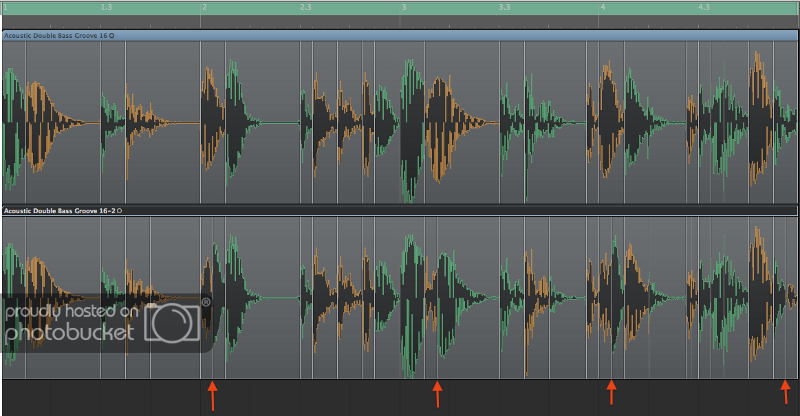Click the waveform of the lower 16-2 region

(399, 298)
